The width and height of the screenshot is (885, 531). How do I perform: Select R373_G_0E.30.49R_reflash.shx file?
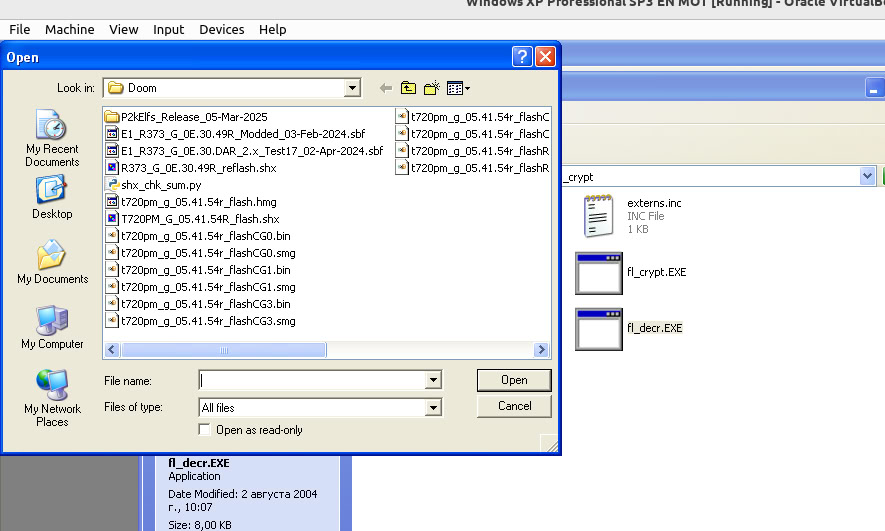pyautogui.click(x=191, y=168)
